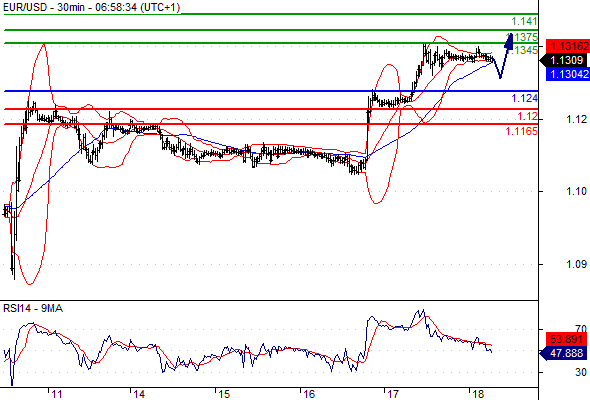Click the red 1.1165 support label
The image size is (590, 400).
click(521, 131)
